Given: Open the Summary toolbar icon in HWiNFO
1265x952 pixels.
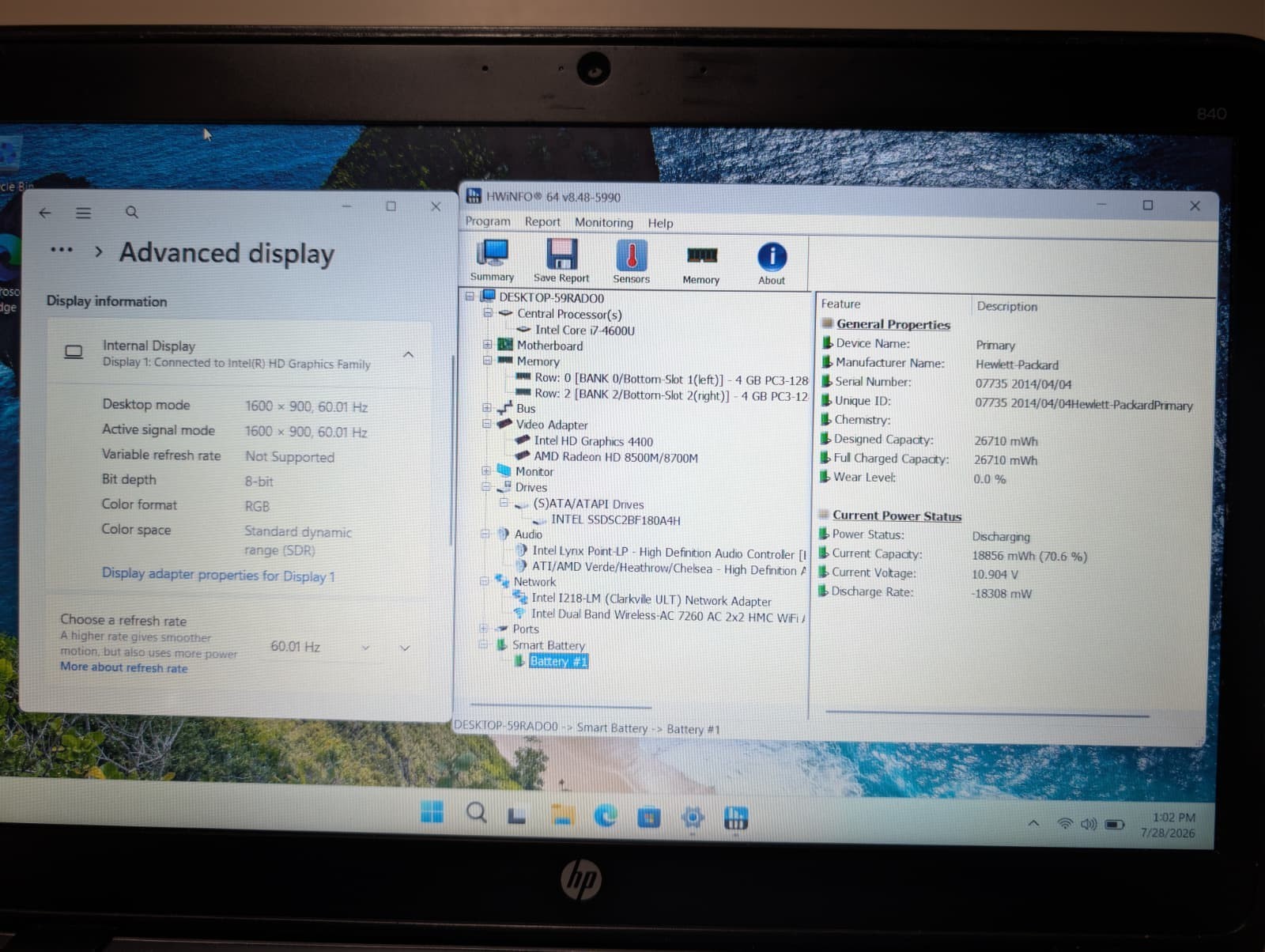Looking at the screenshot, I should (x=492, y=261).
